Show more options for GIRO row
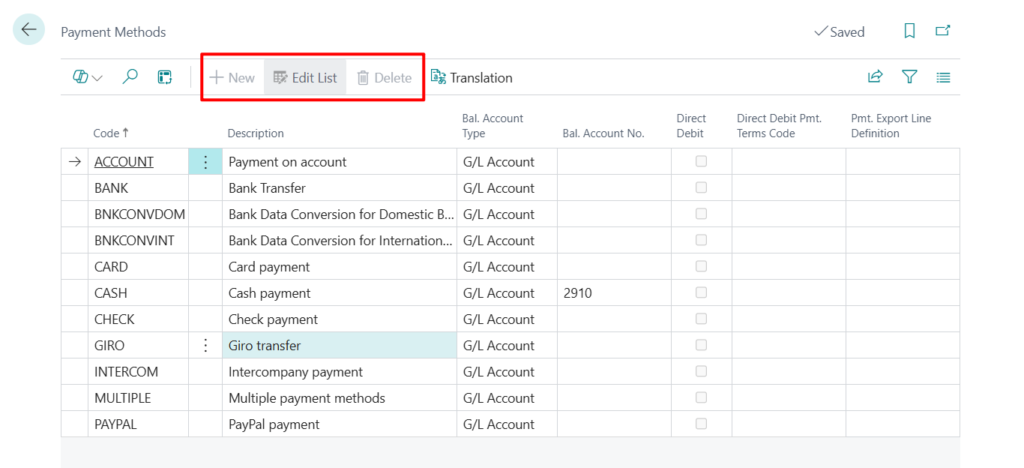 tap(205, 346)
